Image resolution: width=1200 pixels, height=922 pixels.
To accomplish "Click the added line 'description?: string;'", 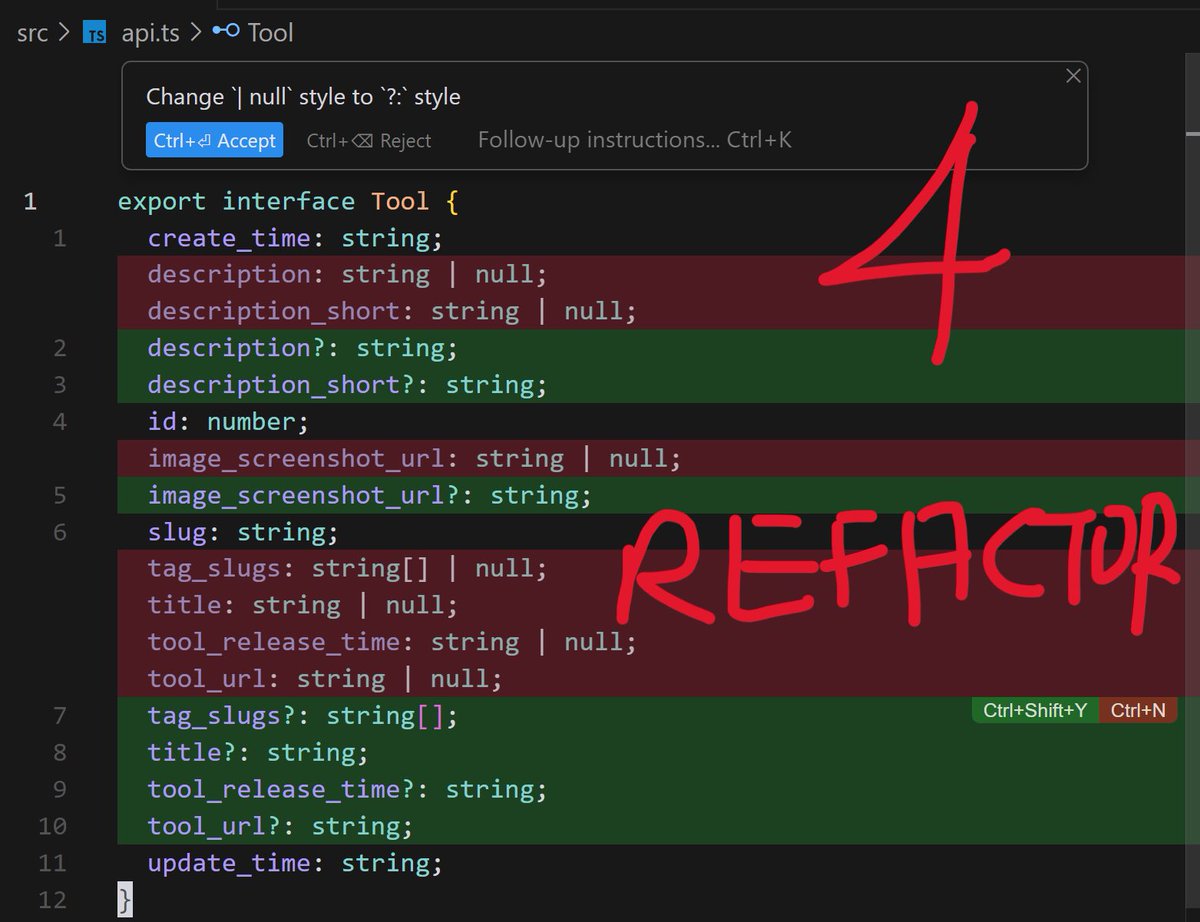I will pos(303,348).
